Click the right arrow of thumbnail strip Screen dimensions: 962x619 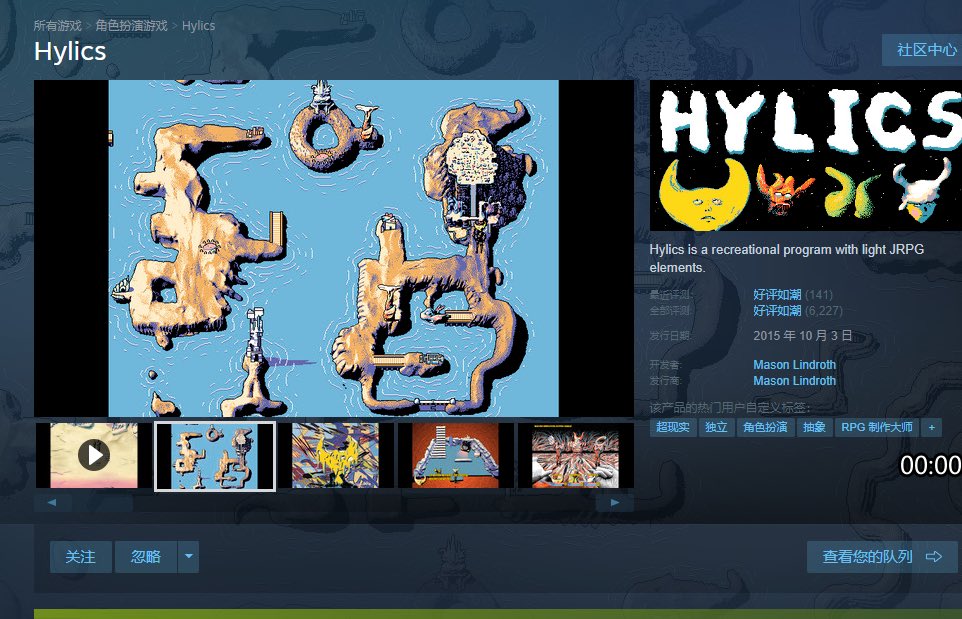pos(615,502)
